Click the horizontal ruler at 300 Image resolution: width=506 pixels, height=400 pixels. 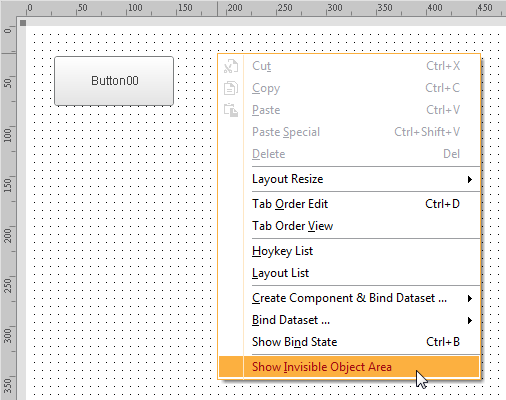coord(334,8)
